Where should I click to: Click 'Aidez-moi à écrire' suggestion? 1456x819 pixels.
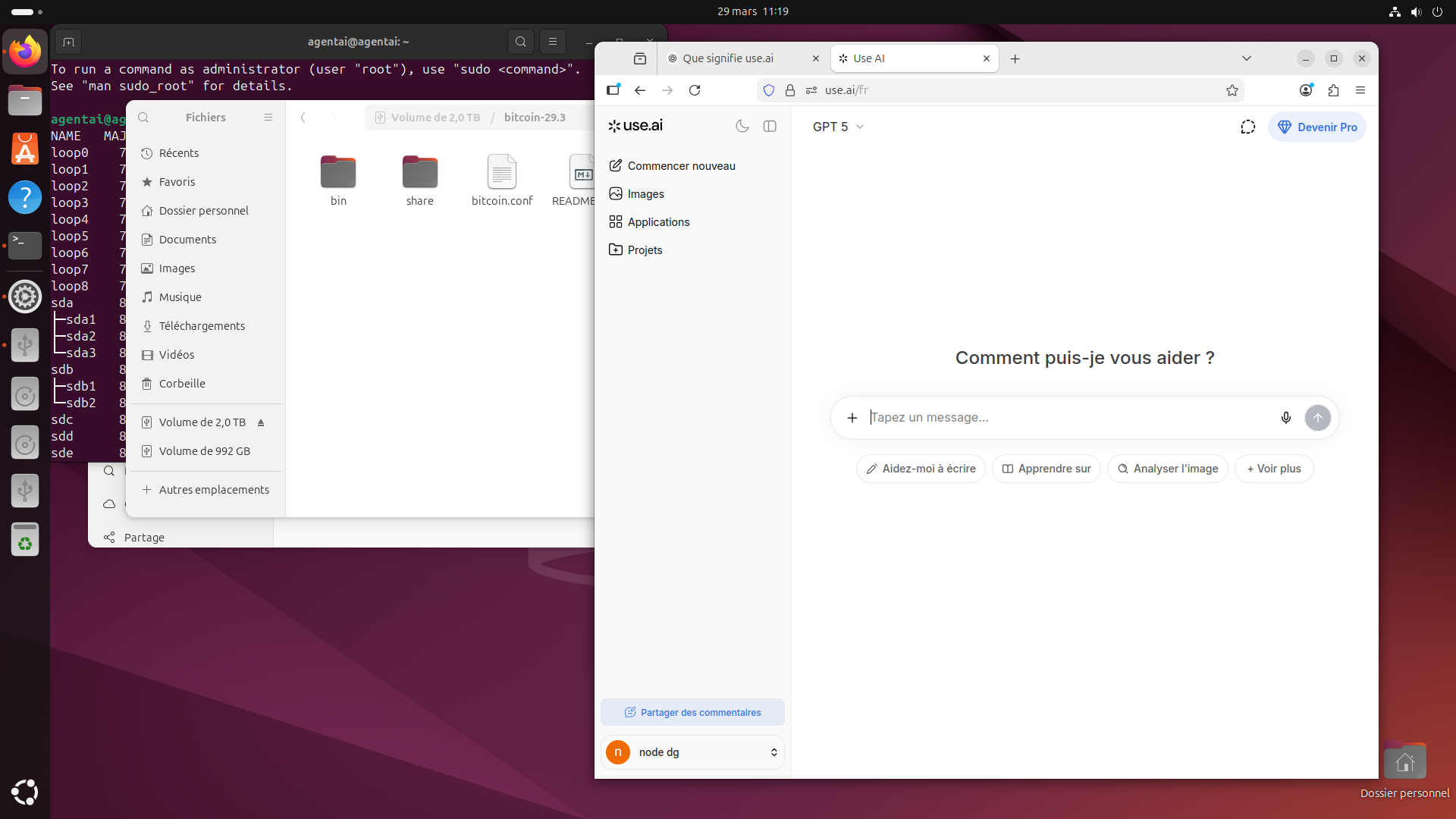tap(921, 469)
